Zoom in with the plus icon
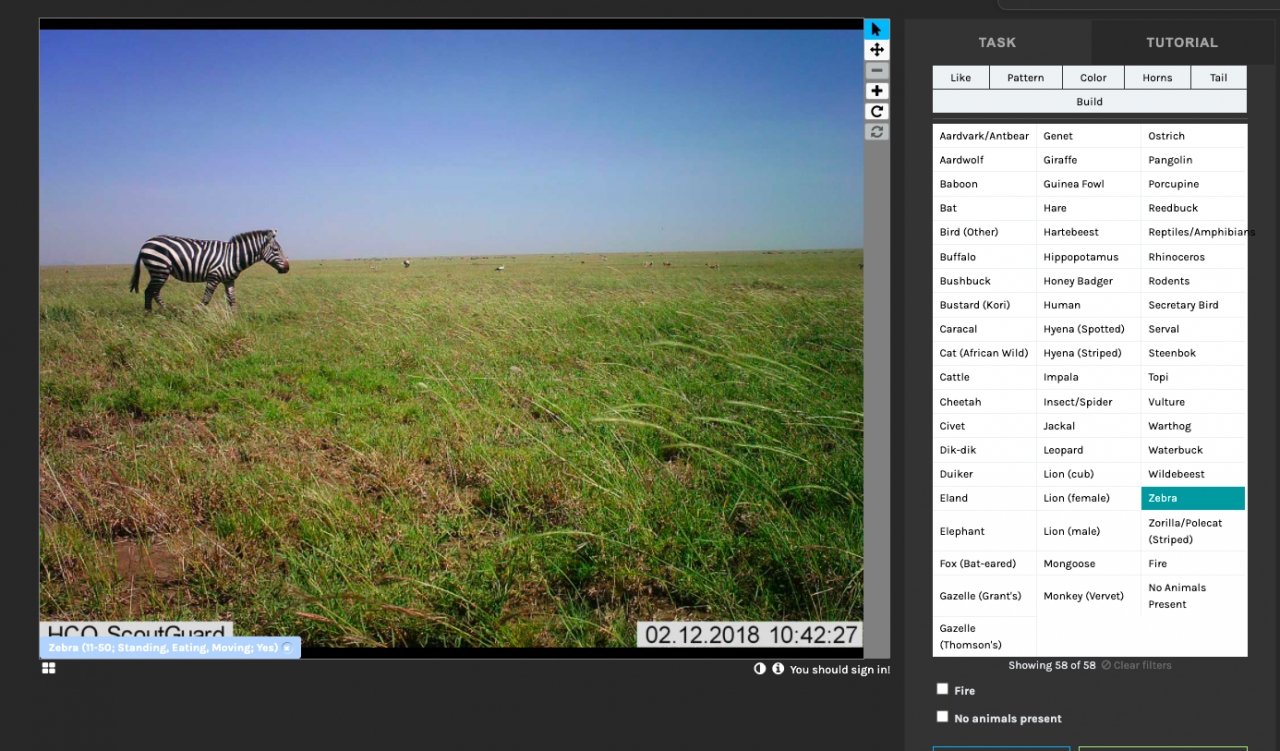This screenshot has width=1280, height=751. (877, 91)
